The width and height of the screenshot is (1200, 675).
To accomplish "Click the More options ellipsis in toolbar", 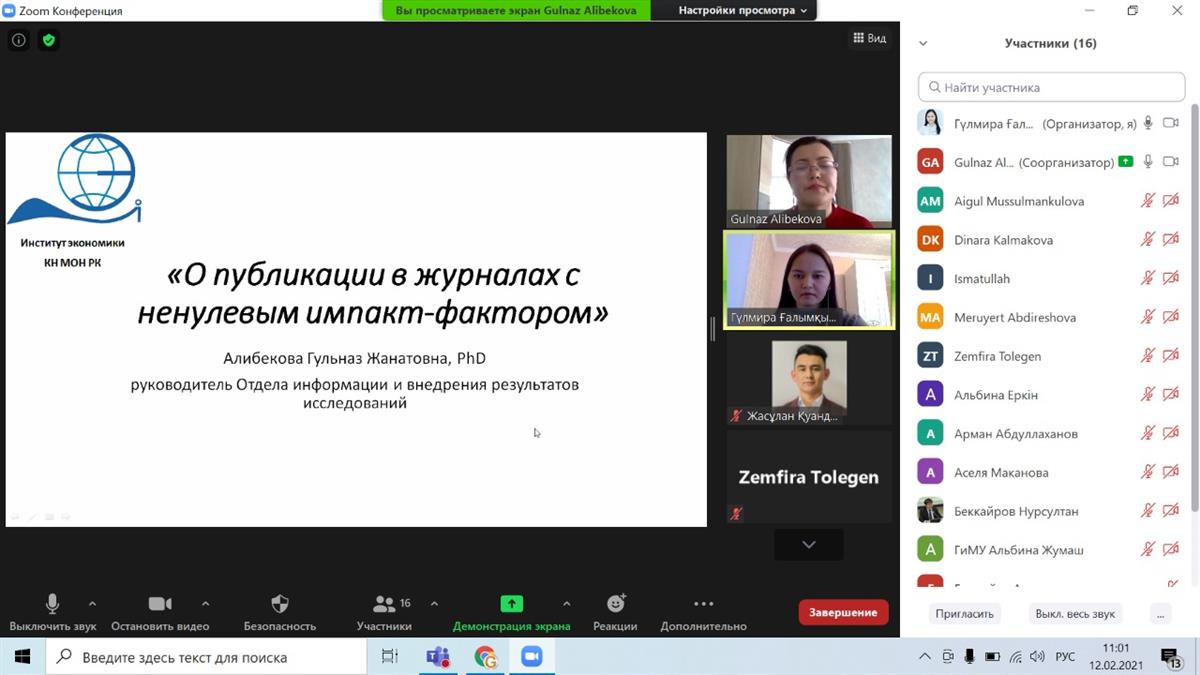I will (x=703, y=604).
